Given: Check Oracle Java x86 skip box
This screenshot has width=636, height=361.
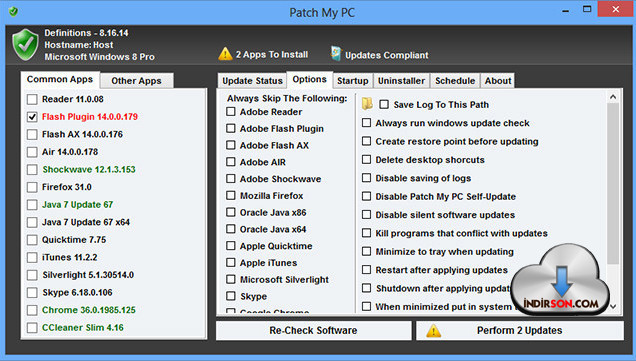Looking at the screenshot, I should coord(231,212).
